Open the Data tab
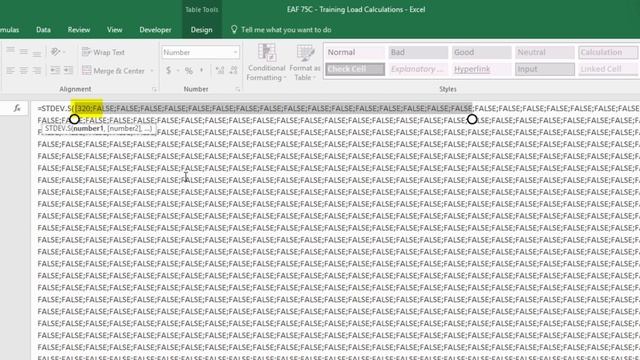 click(43, 29)
